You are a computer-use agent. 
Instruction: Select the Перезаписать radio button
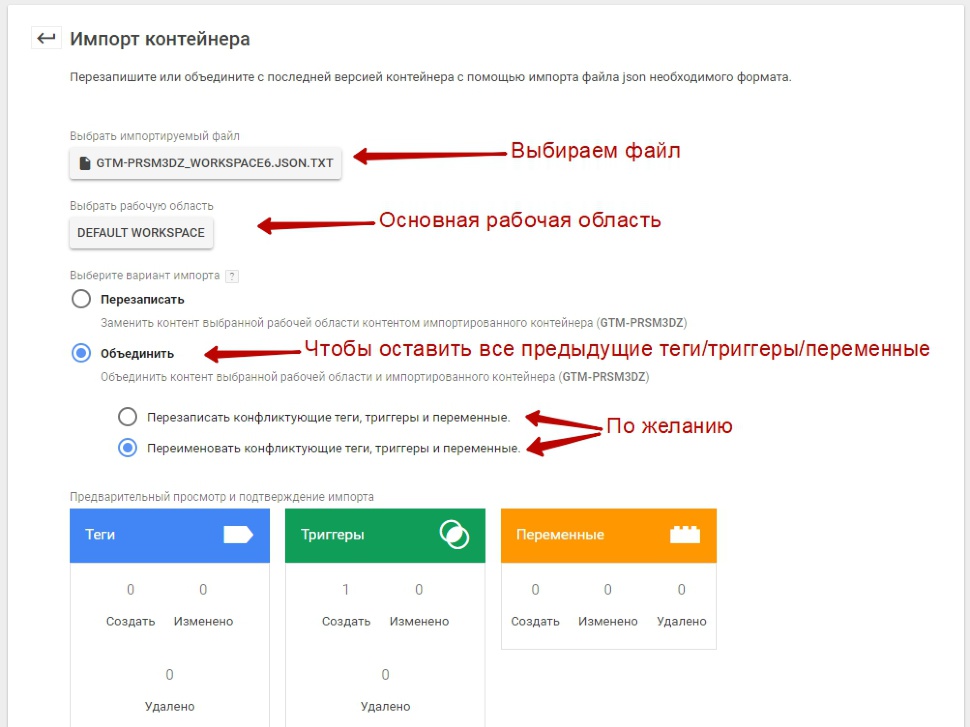tap(81, 299)
